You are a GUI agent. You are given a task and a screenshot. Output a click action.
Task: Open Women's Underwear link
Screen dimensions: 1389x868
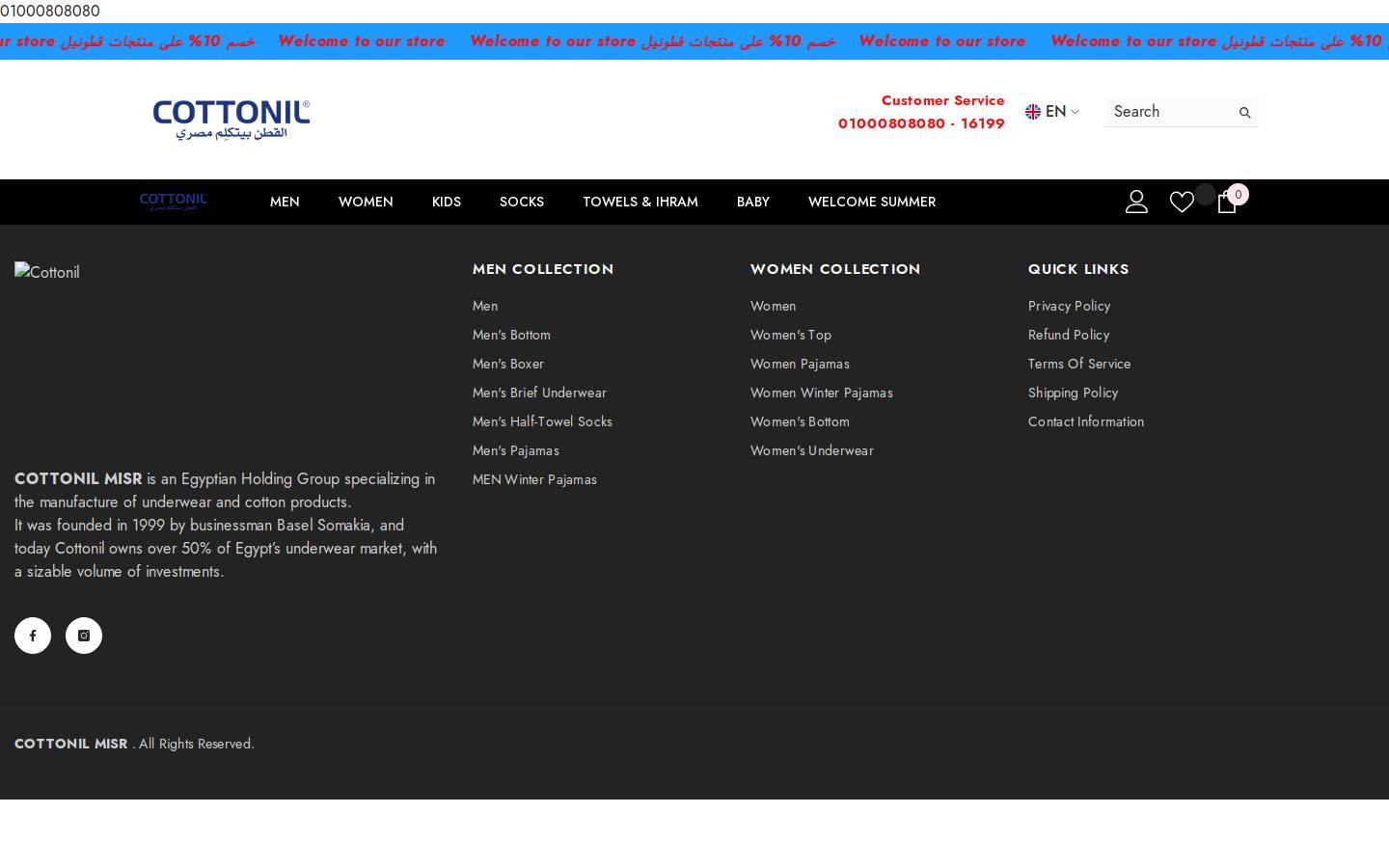click(812, 450)
